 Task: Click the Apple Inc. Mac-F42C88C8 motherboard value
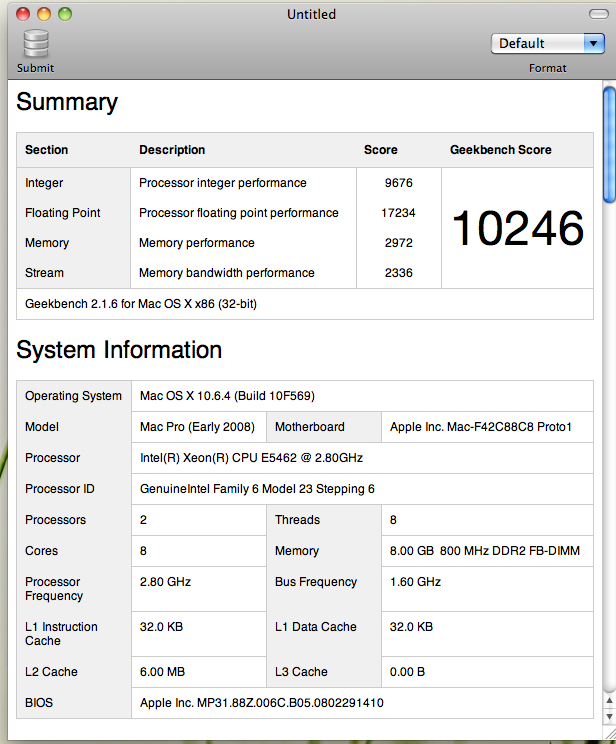click(x=481, y=427)
